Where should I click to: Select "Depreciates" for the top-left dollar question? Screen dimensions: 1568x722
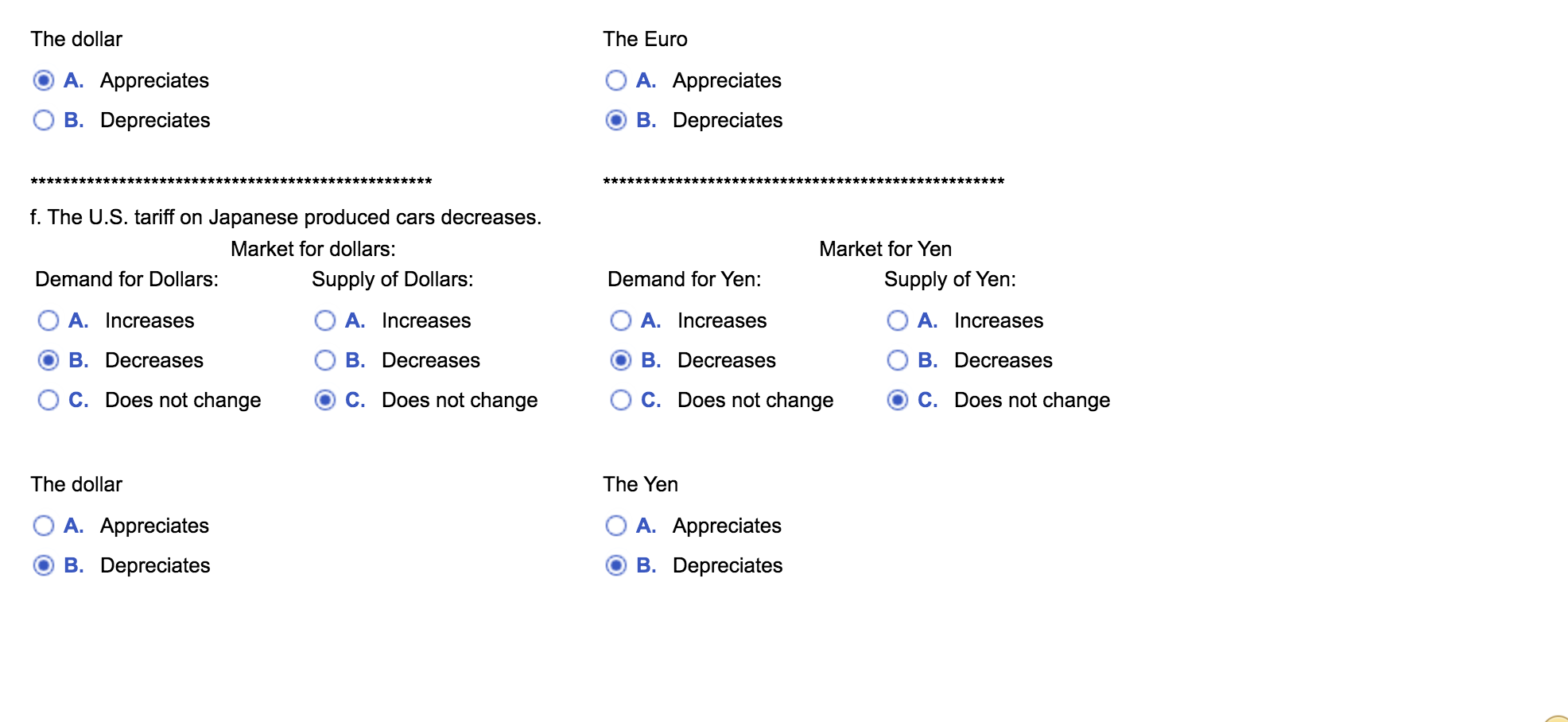pyautogui.click(x=45, y=120)
